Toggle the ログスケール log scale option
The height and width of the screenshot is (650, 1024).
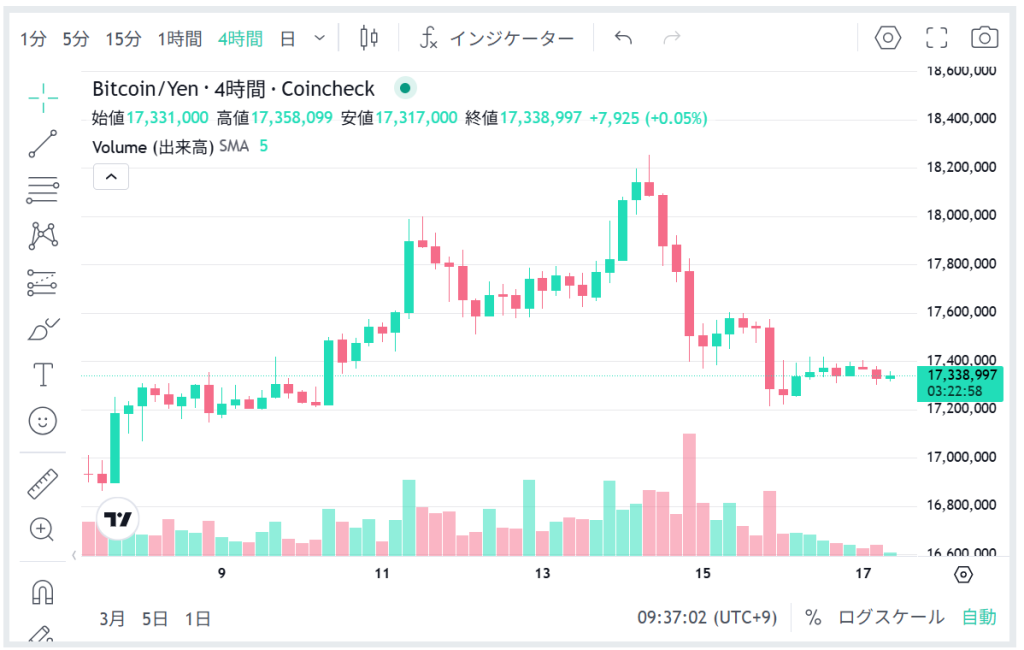pos(891,617)
